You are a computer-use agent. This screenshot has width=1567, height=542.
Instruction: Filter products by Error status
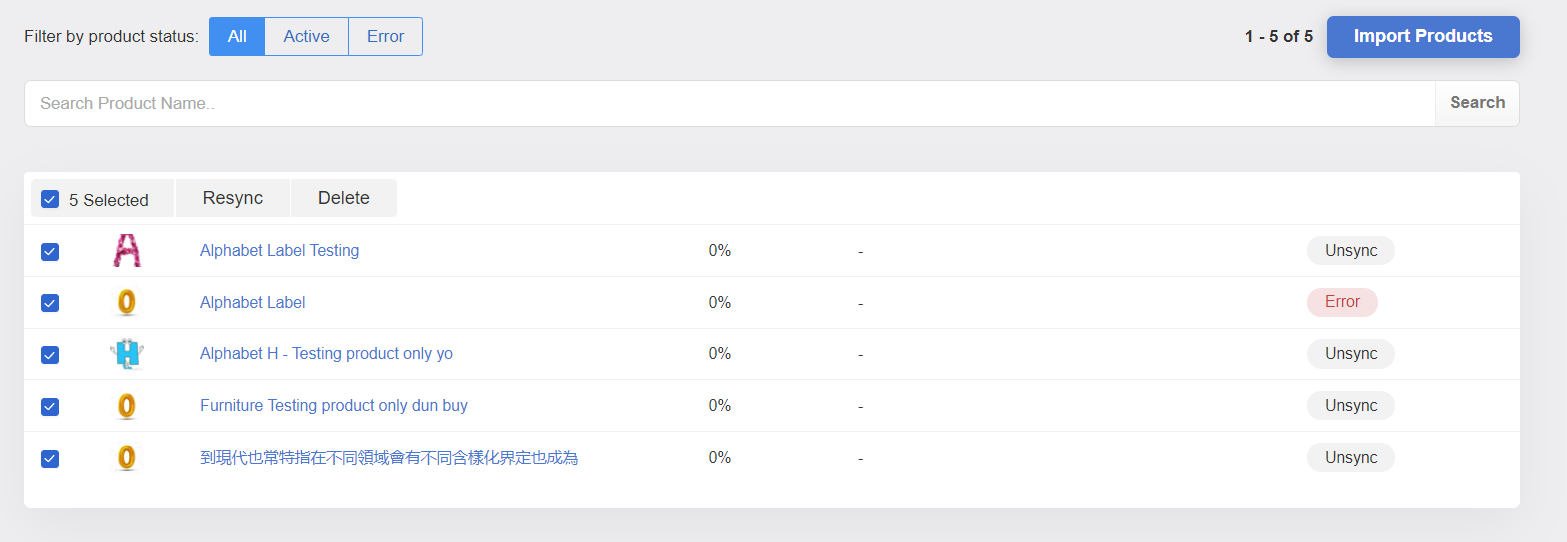(x=385, y=36)
